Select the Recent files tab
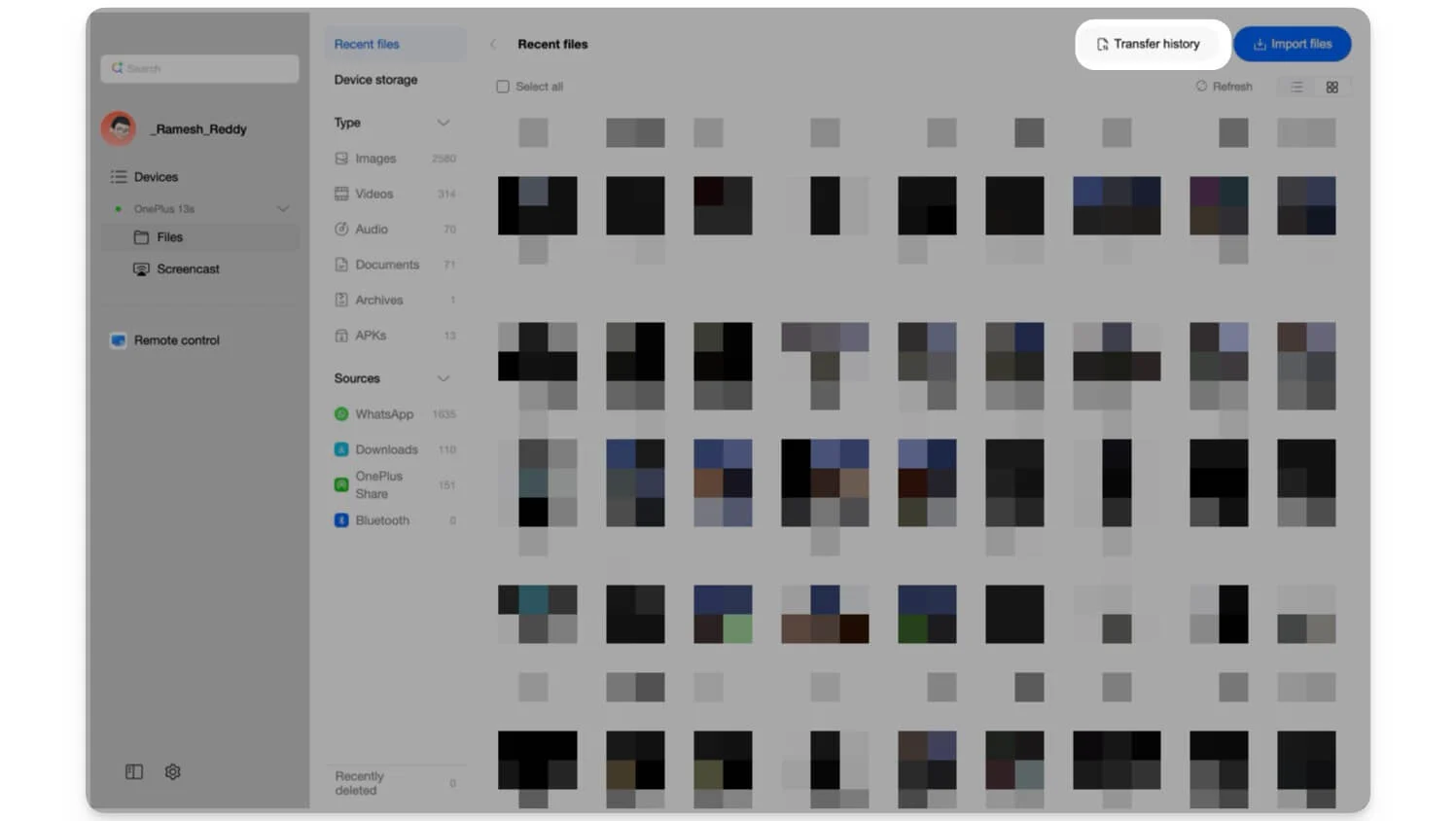The width and height of the screenshot is (1456, 821). [x=367, y=44]
